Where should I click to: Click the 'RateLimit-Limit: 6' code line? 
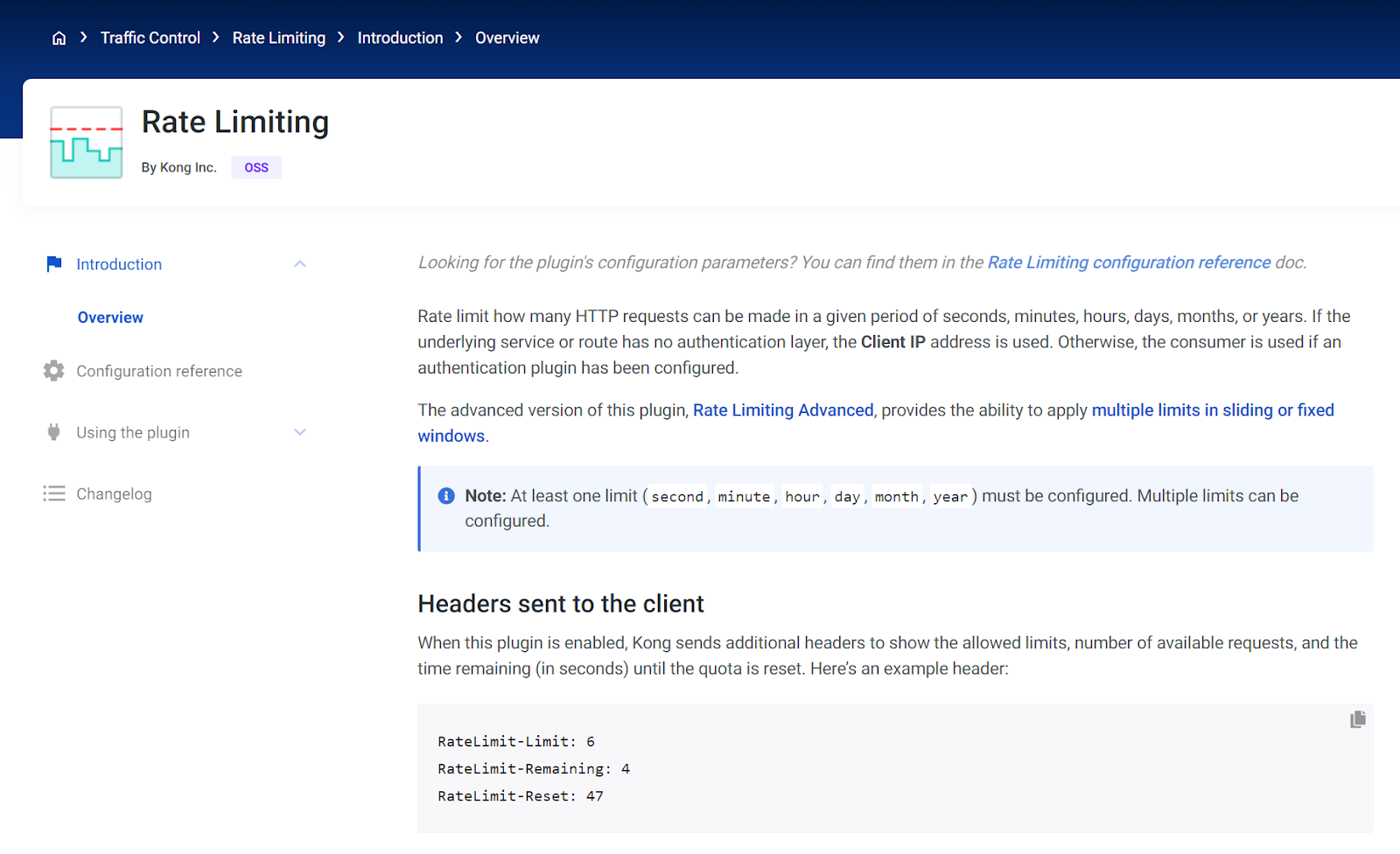pyautogui.click(x=516, y=741)
